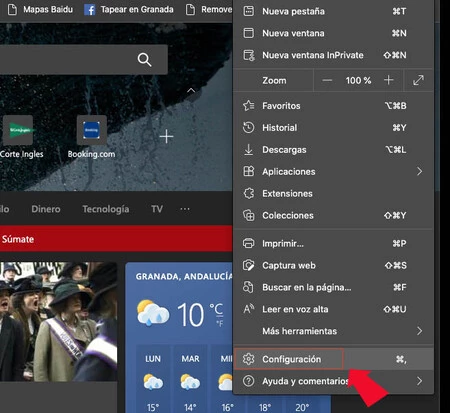Click the Granada, Andalucía weather heading

184,276
